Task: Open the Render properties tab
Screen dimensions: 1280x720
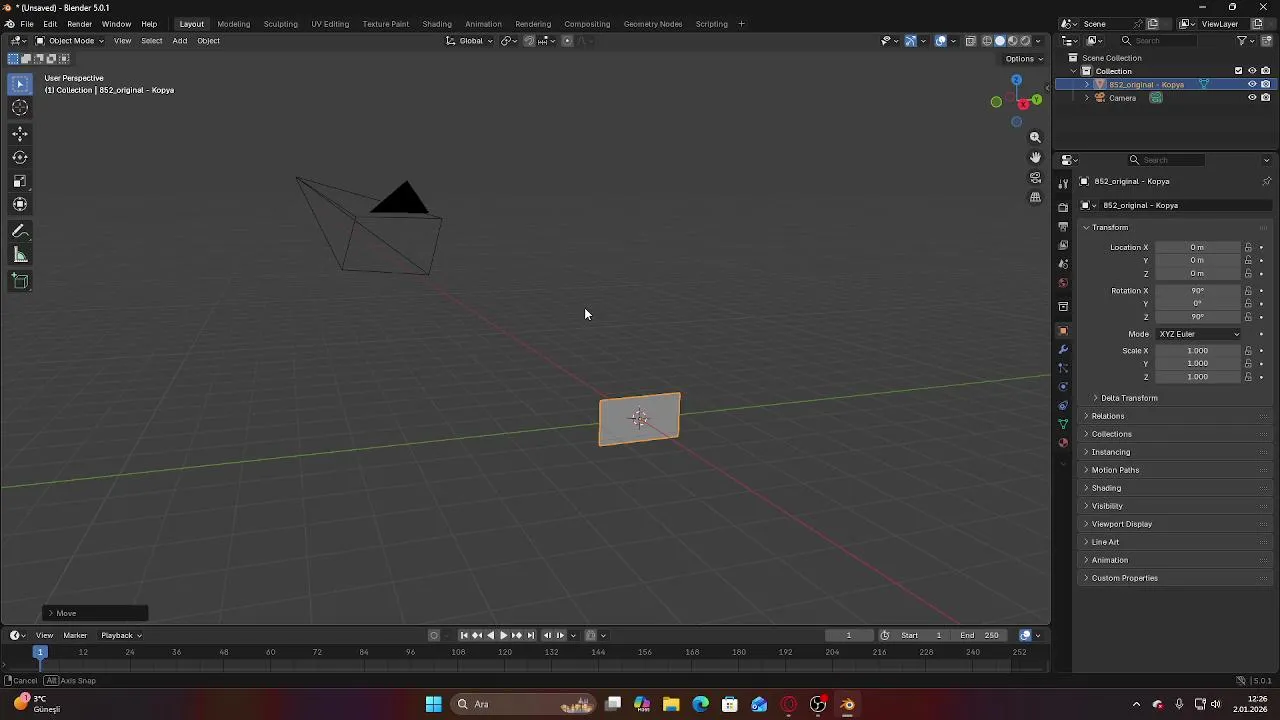Action: click(x=1063, y=207)
